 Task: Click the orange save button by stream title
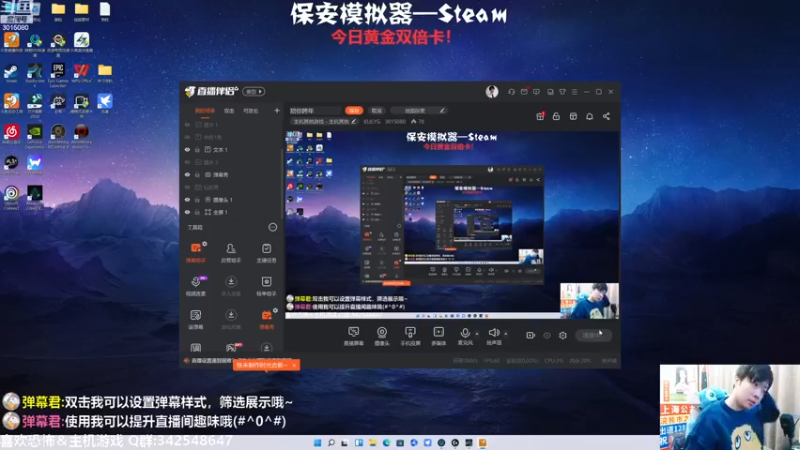[354, 110]
